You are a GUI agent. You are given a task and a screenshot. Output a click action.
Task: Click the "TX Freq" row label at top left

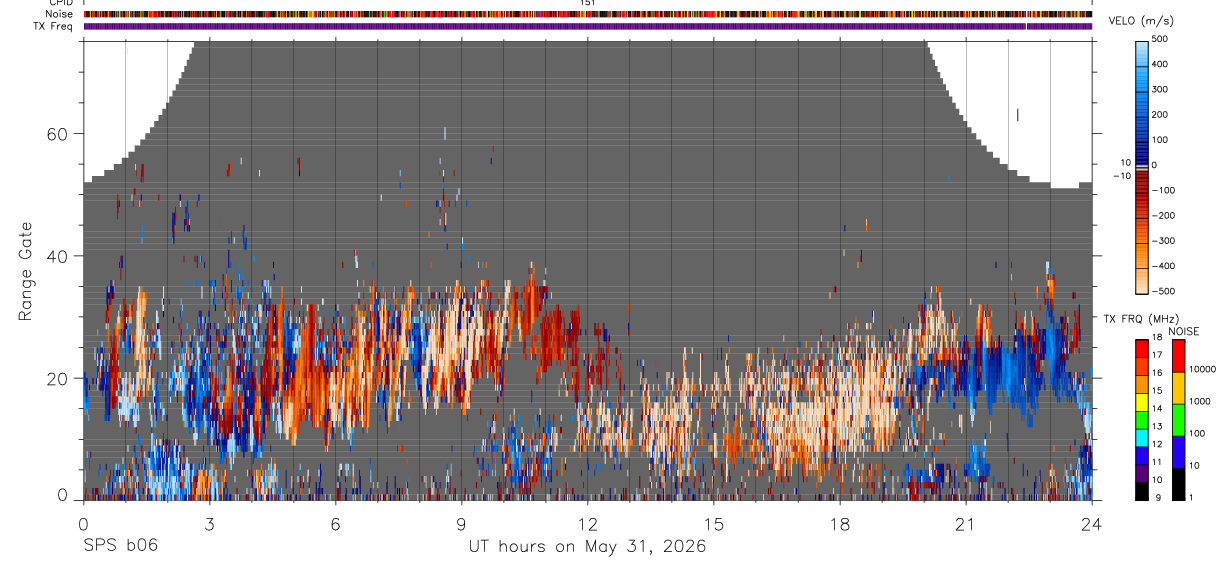[55, 26]
